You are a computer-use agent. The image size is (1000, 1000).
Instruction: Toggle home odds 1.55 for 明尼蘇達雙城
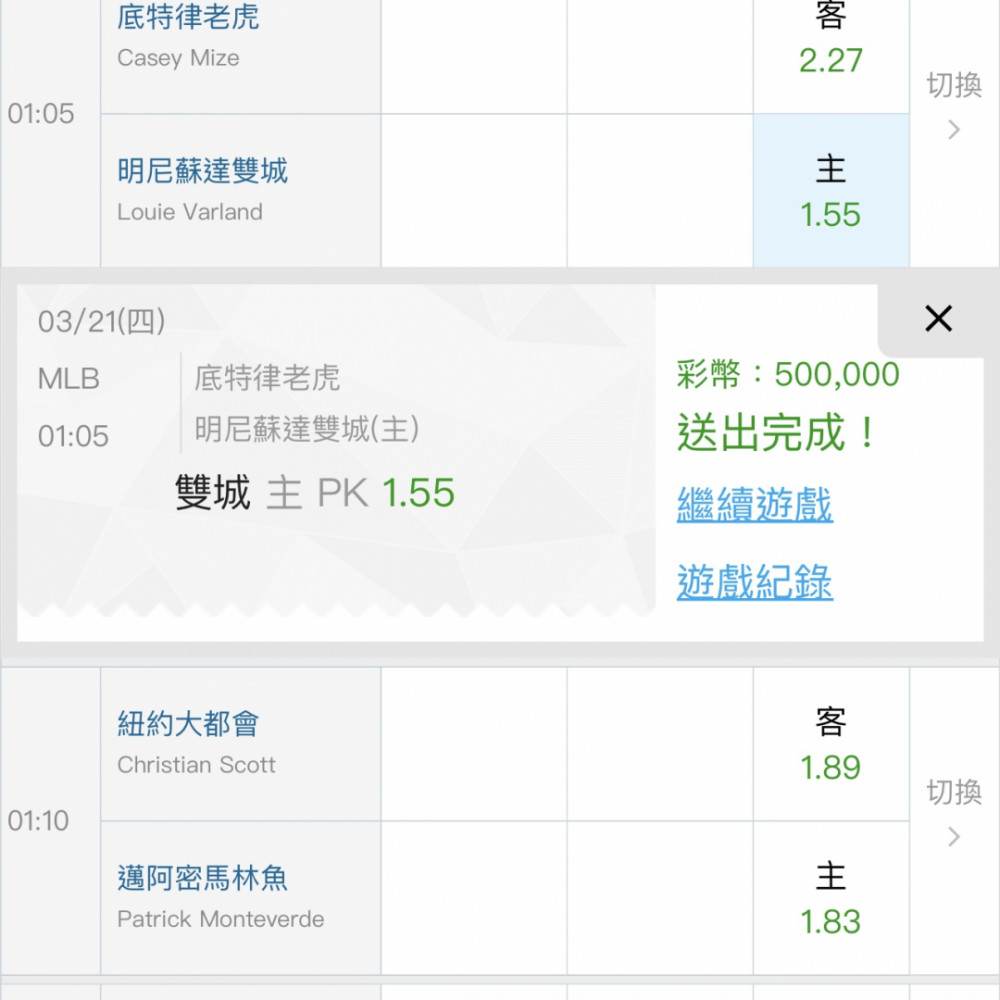[830, 192]
